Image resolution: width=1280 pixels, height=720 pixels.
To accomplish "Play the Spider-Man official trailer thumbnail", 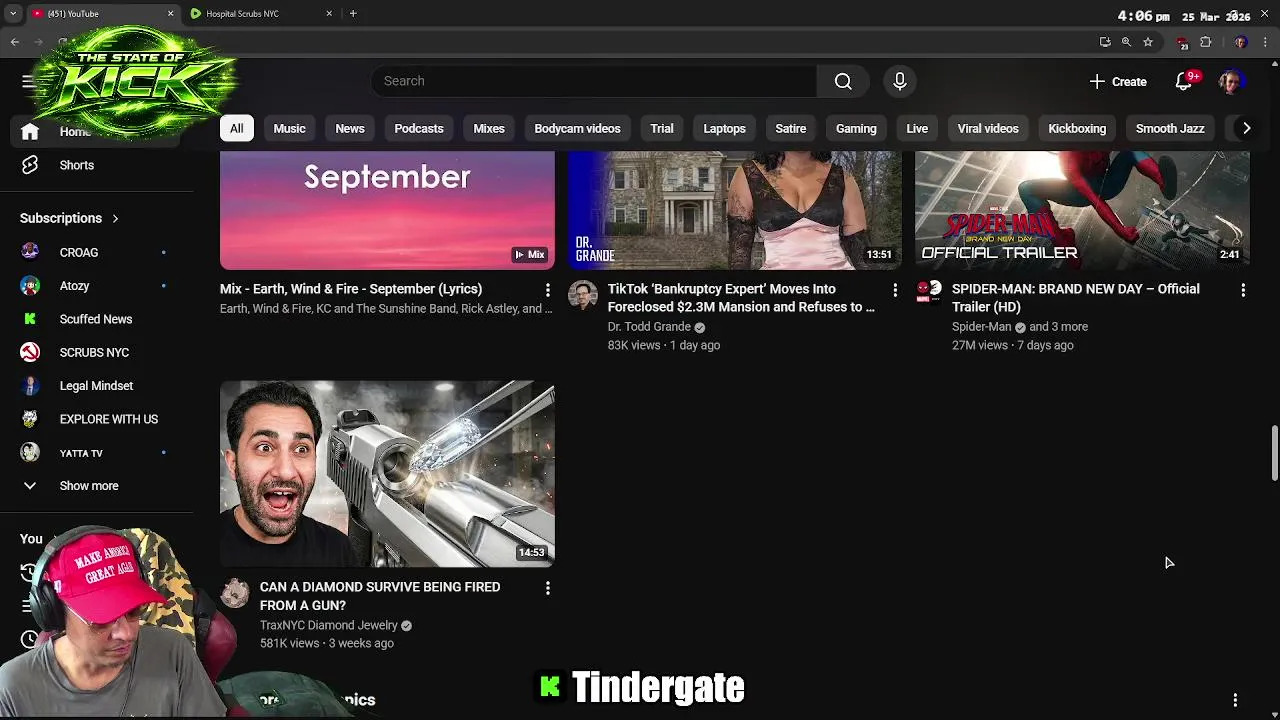I will [x=1082, y=210].
